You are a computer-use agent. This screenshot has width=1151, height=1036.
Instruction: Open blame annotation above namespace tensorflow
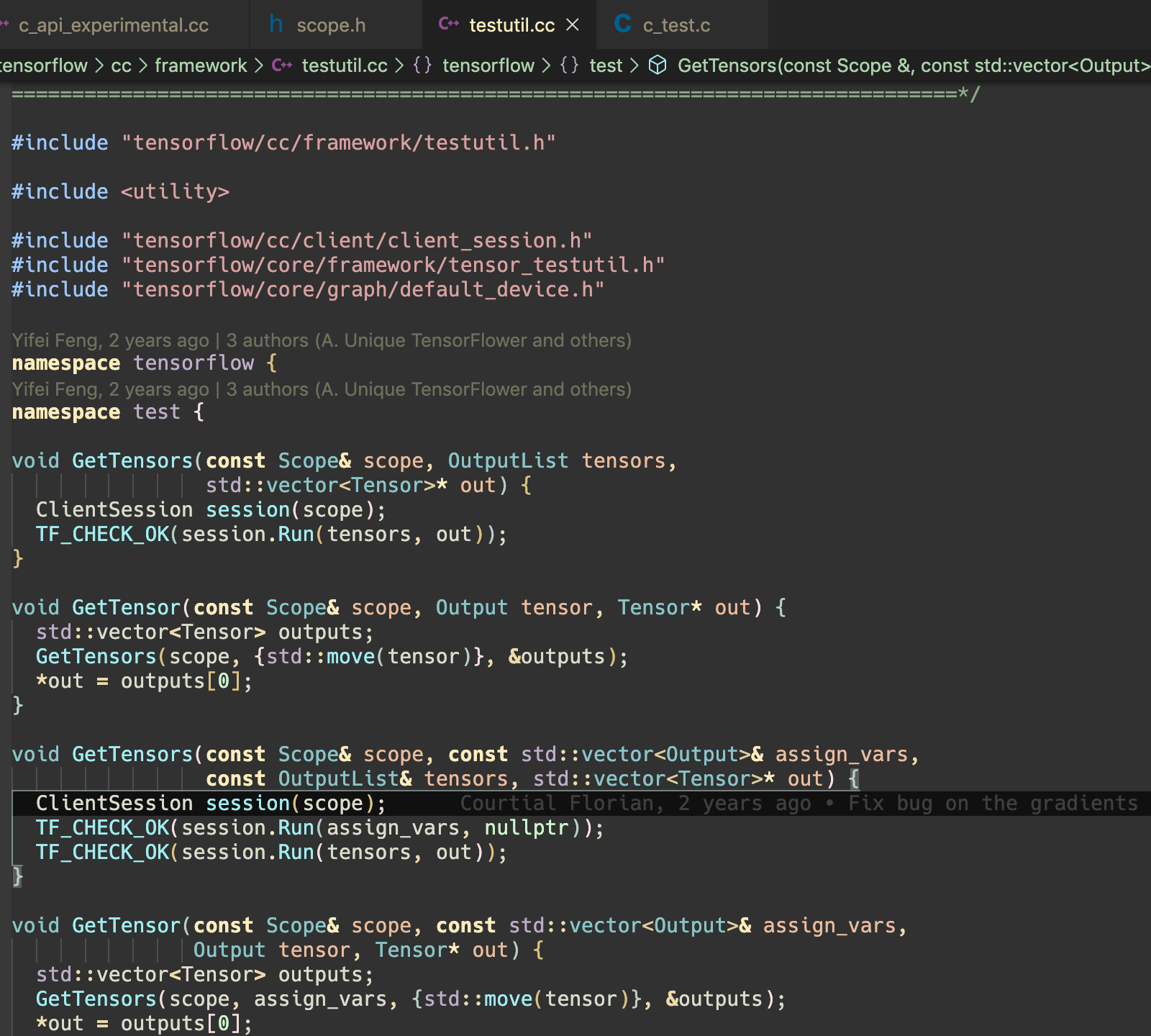322,340
